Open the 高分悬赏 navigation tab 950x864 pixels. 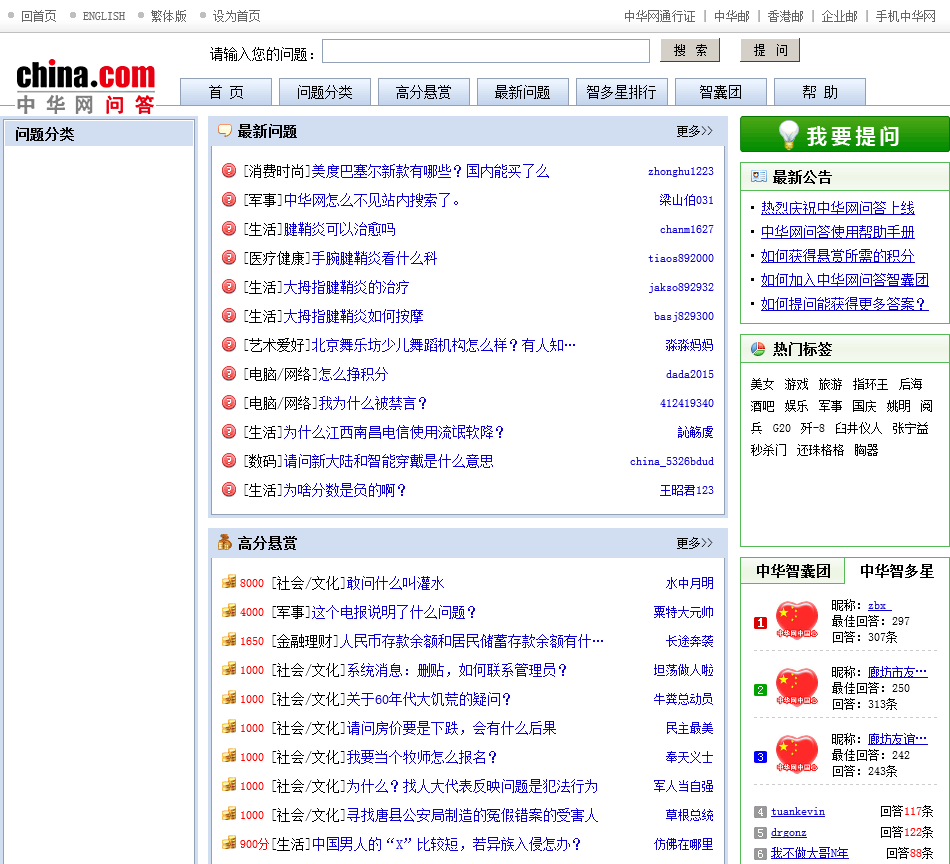424,92
